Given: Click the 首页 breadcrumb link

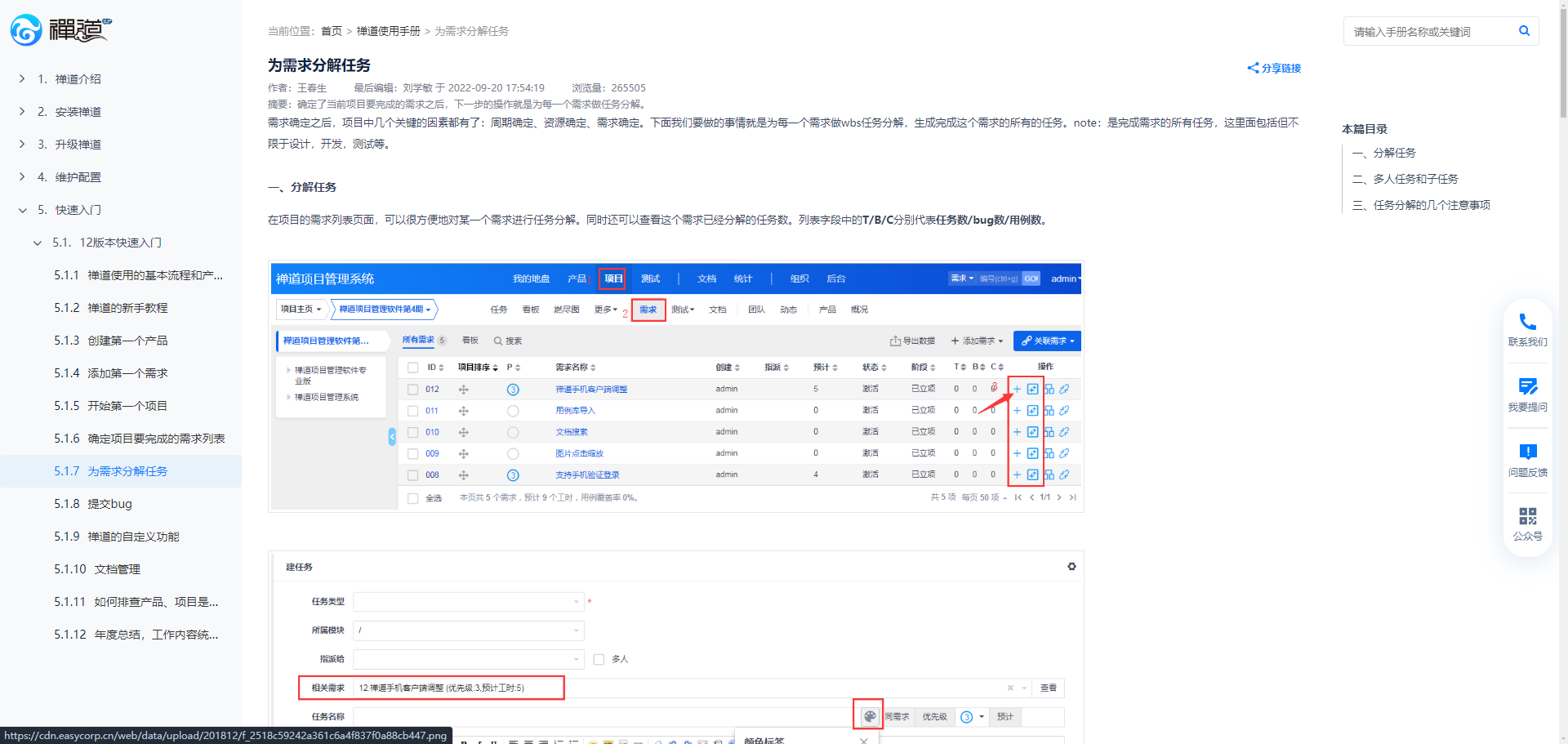Looking at the screenshot, I should coord(332,31).
